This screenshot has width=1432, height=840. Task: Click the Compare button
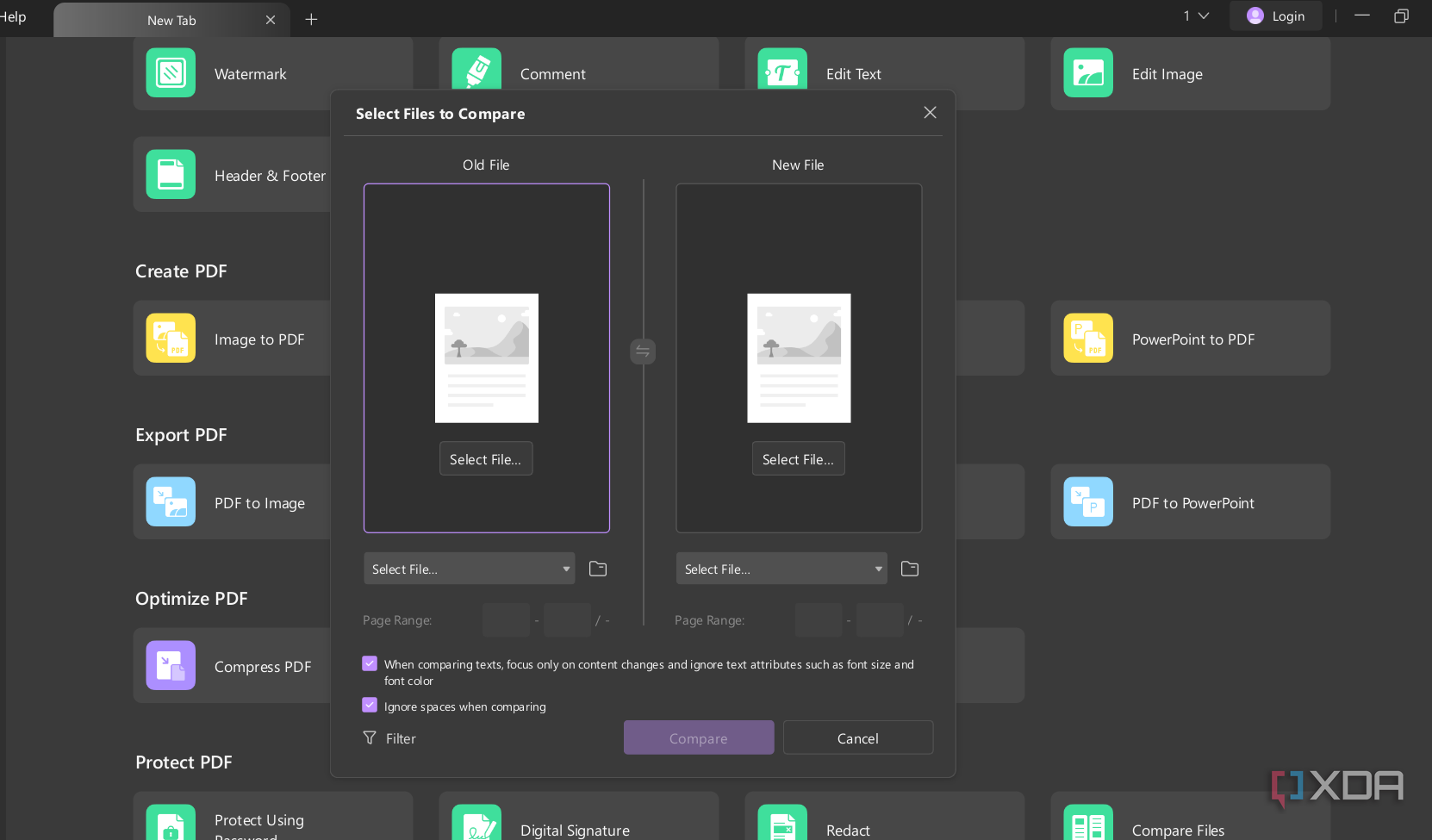[x=699, y=738]
